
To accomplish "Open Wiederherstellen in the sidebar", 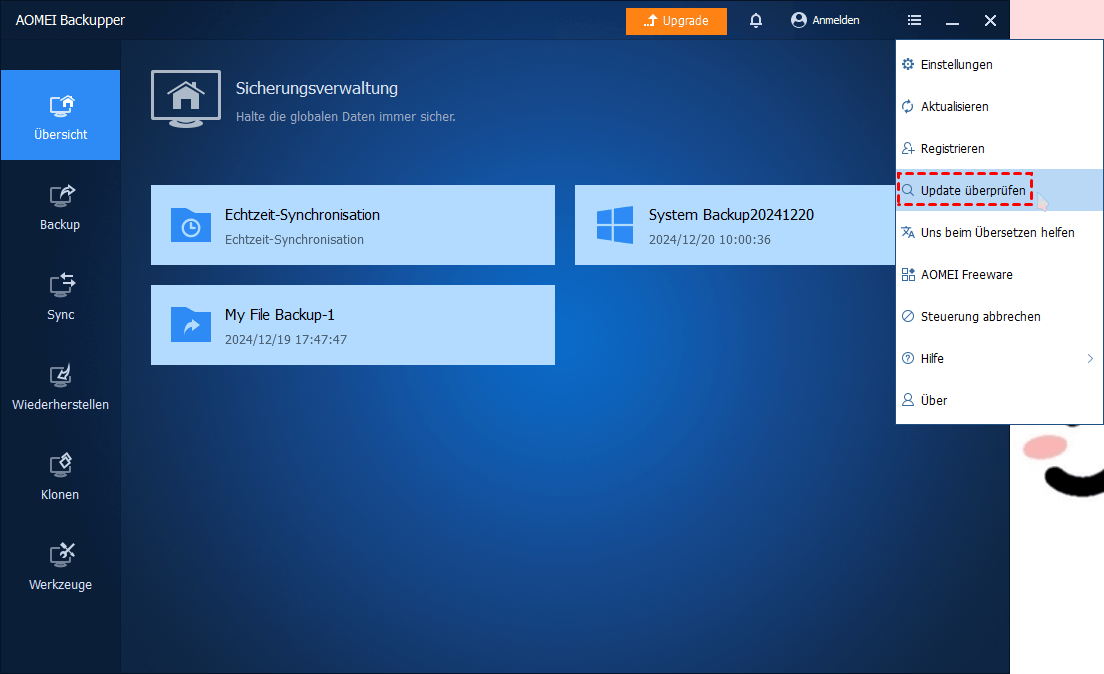I will pyautogui.click(x=61, y=387).
